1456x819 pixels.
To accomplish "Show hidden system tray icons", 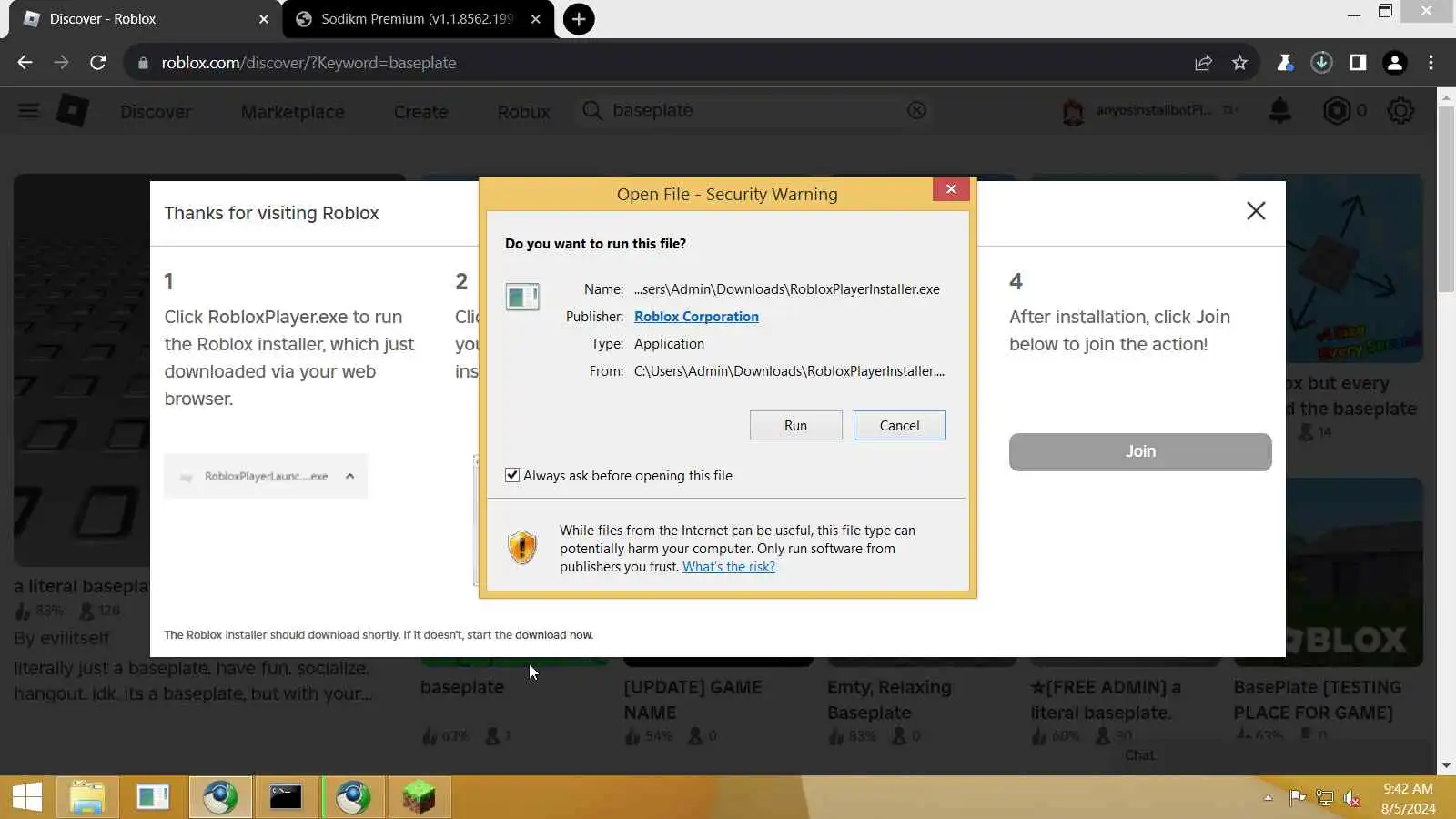I will pos(1268,798).
